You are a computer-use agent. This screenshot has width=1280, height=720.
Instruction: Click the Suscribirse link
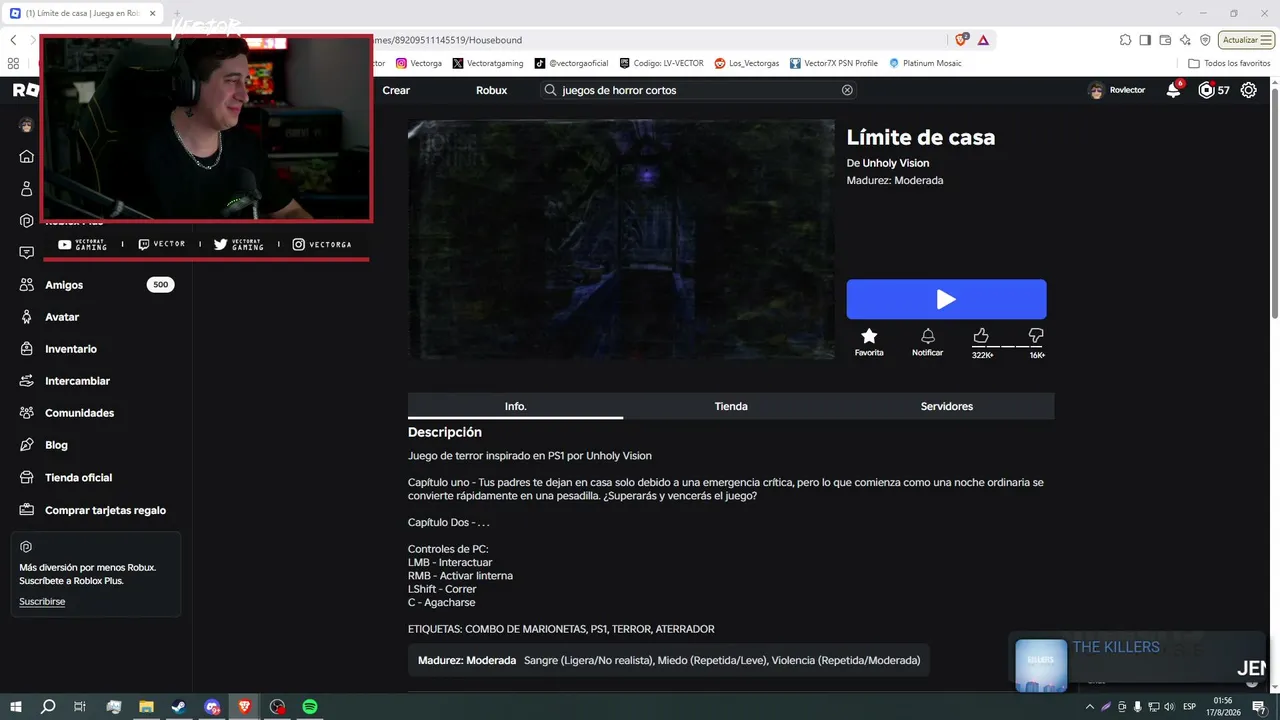tap(42, 601)
